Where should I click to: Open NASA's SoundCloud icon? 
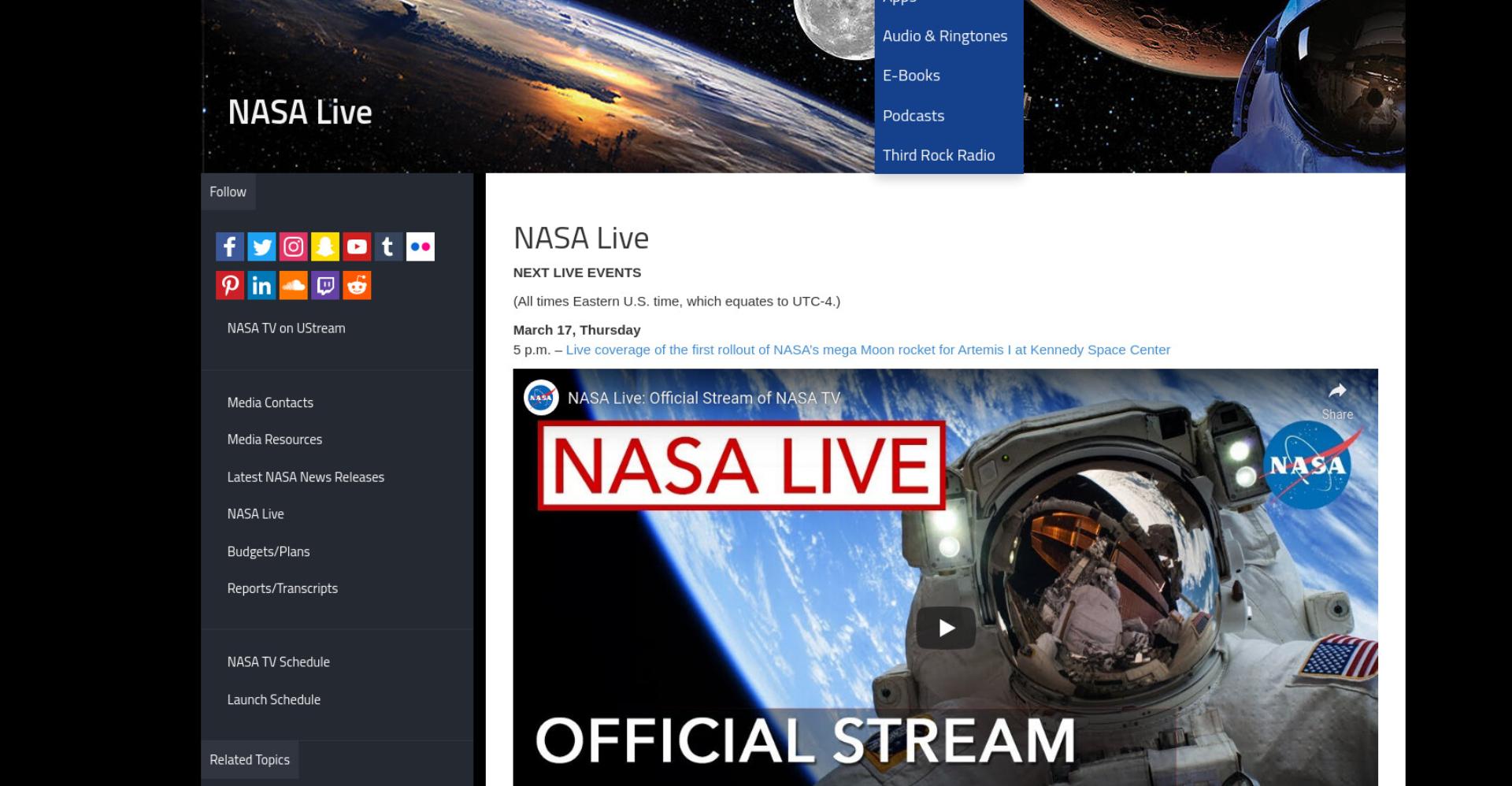[x=293, y=285]
